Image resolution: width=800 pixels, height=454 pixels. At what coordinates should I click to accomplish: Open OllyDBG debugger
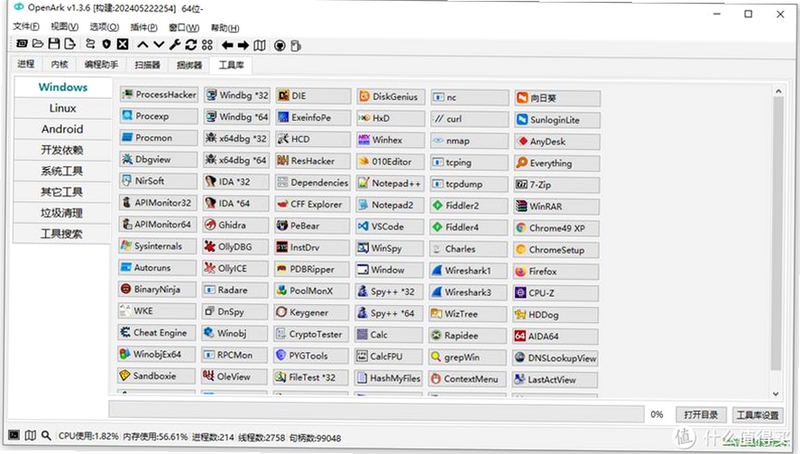[235, 247]
